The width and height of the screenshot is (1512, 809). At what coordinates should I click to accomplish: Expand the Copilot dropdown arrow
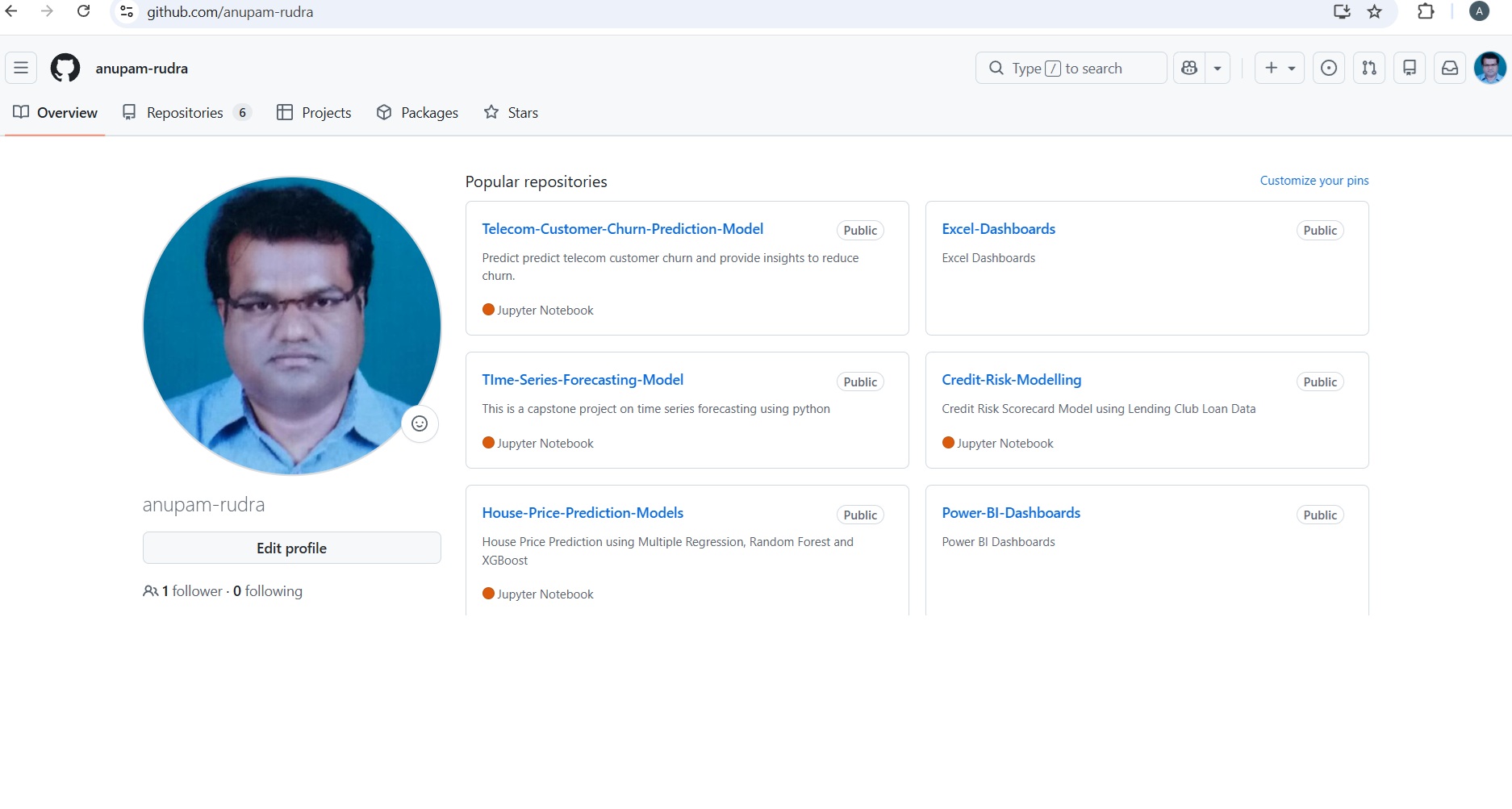1218,69
